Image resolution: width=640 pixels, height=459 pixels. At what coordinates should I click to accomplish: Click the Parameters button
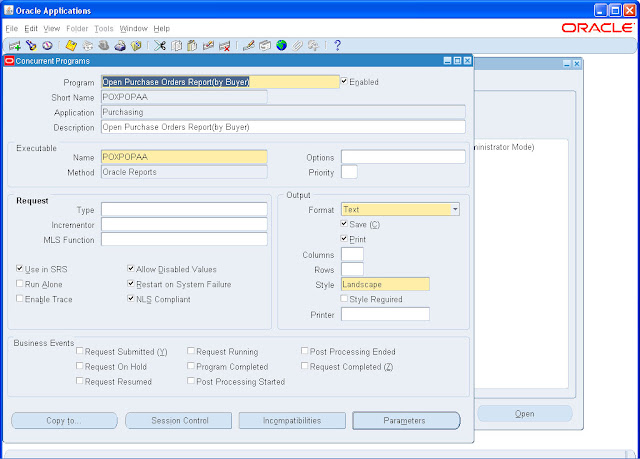click(x=406, y=421)
